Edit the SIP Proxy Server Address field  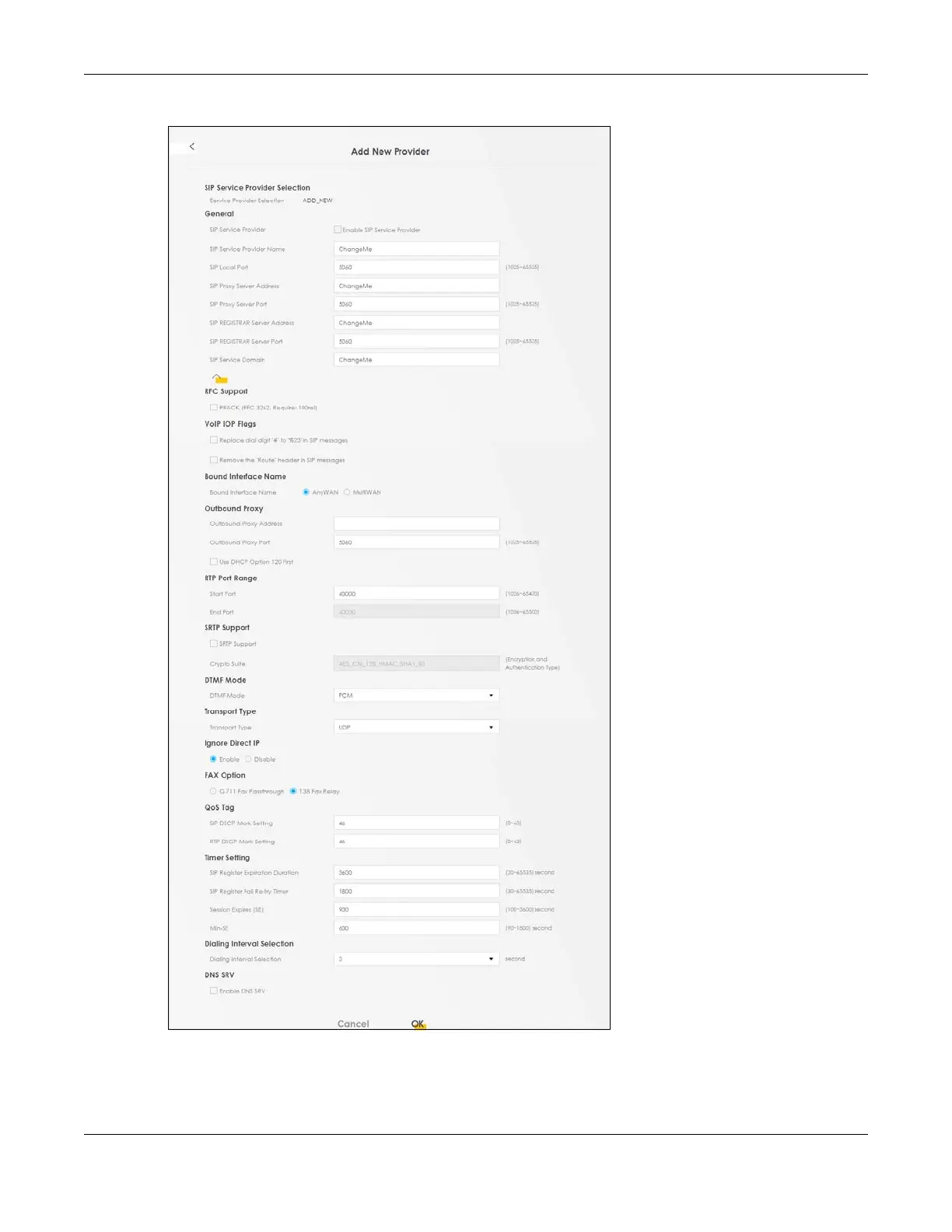pos(416,285)
